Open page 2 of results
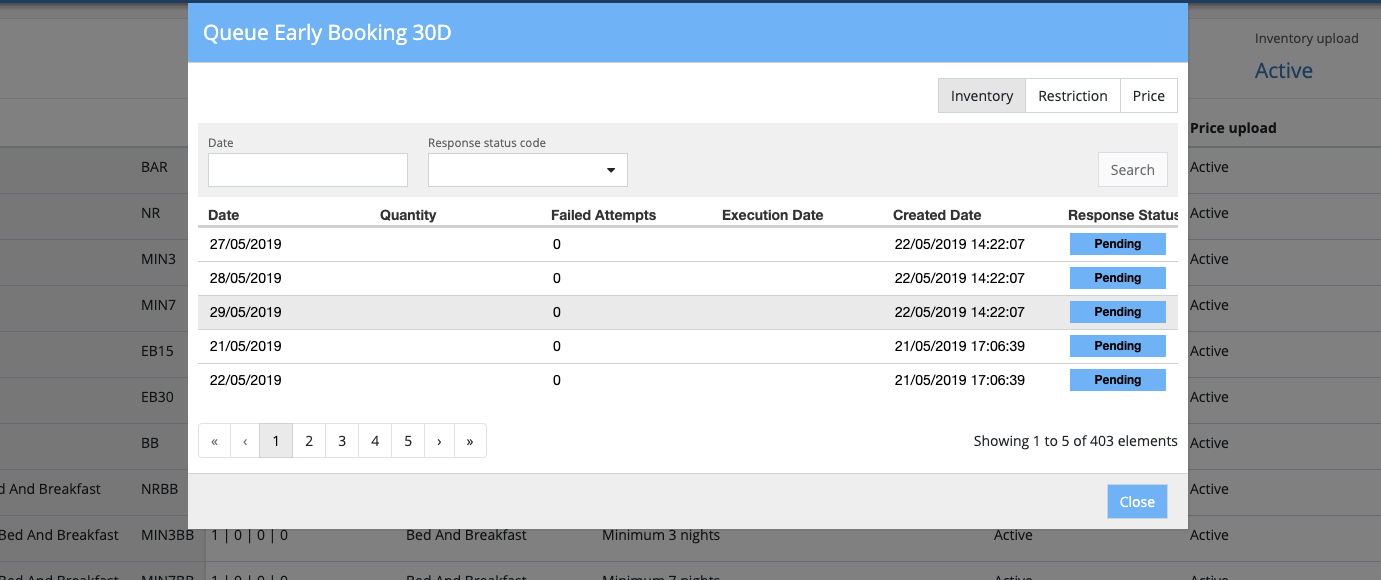The height and width of the screenshot is (580, 1381). click(x=309, y=441)
